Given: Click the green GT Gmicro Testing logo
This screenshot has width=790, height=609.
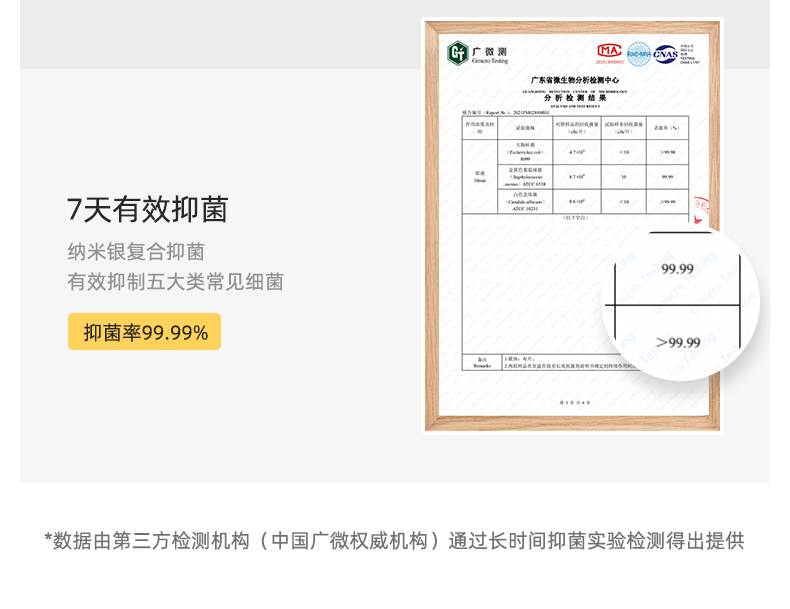Looking at the screenshot, I should click(x=457, y=52).
